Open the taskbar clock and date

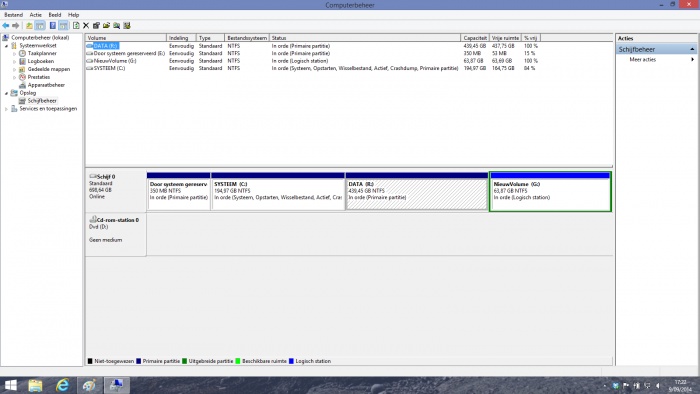point(680,386)
